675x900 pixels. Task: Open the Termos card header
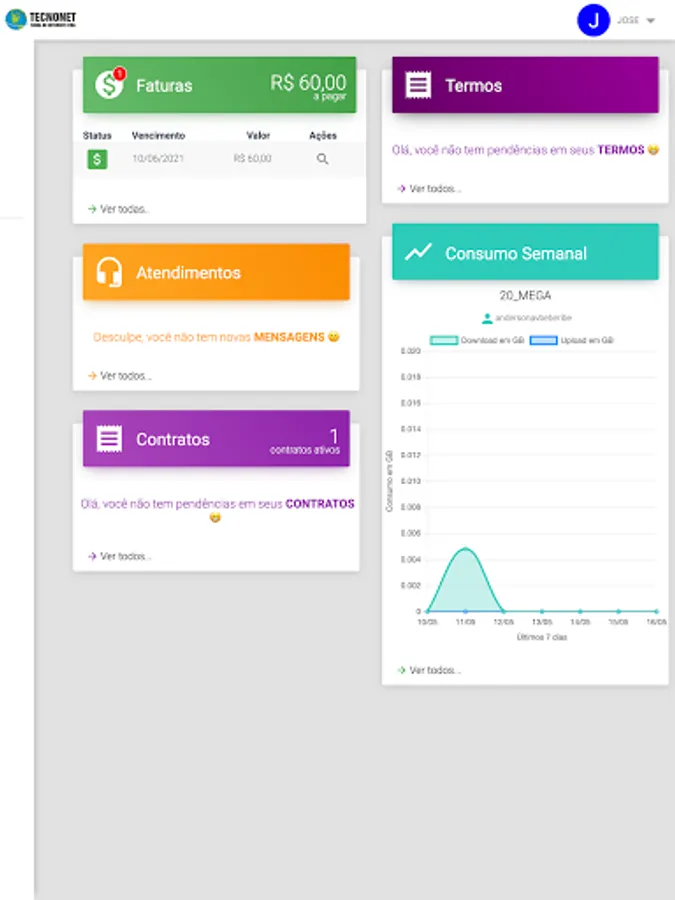coord(525,85)
